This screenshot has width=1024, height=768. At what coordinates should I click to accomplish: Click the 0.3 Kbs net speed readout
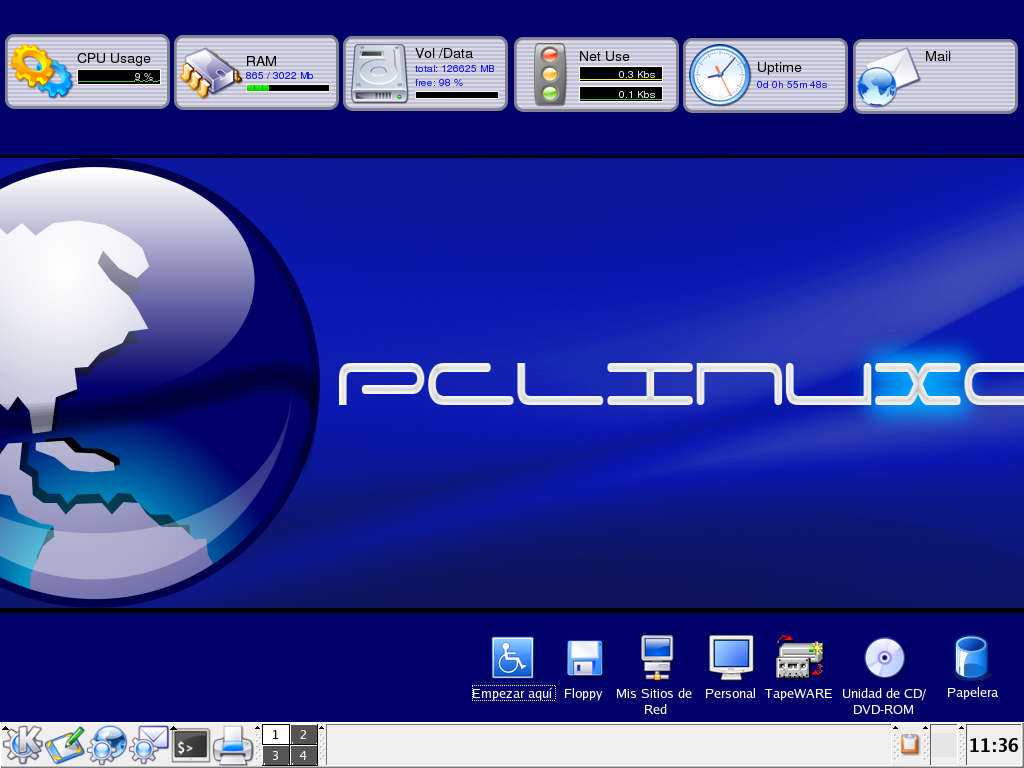tap(621, 74)
